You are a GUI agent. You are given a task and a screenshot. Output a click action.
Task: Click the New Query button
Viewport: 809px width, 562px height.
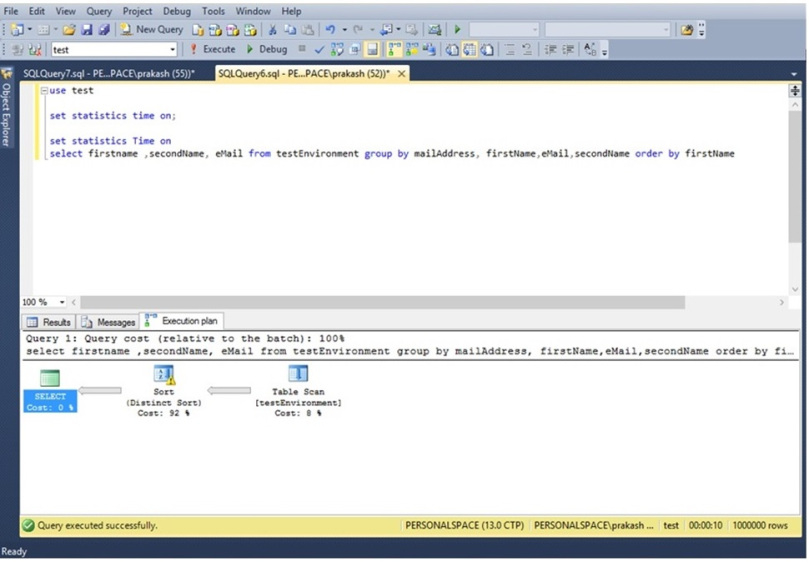pyautogui.click(x=151, y=30)
